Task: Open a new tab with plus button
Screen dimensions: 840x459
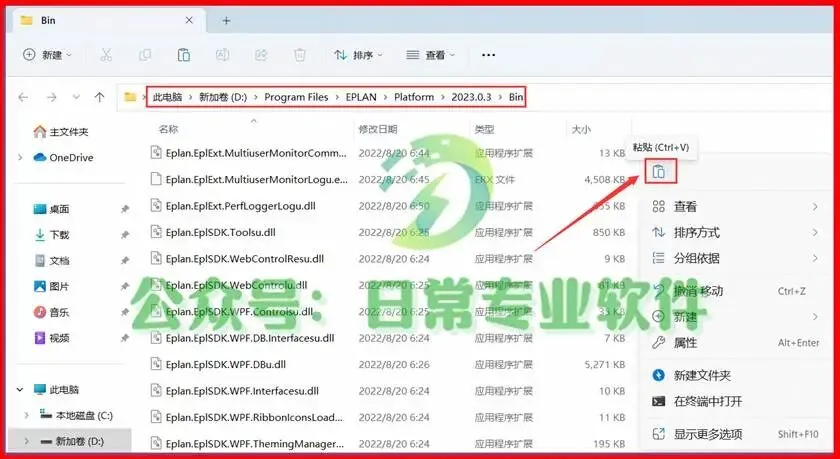Action: point(226,21)
